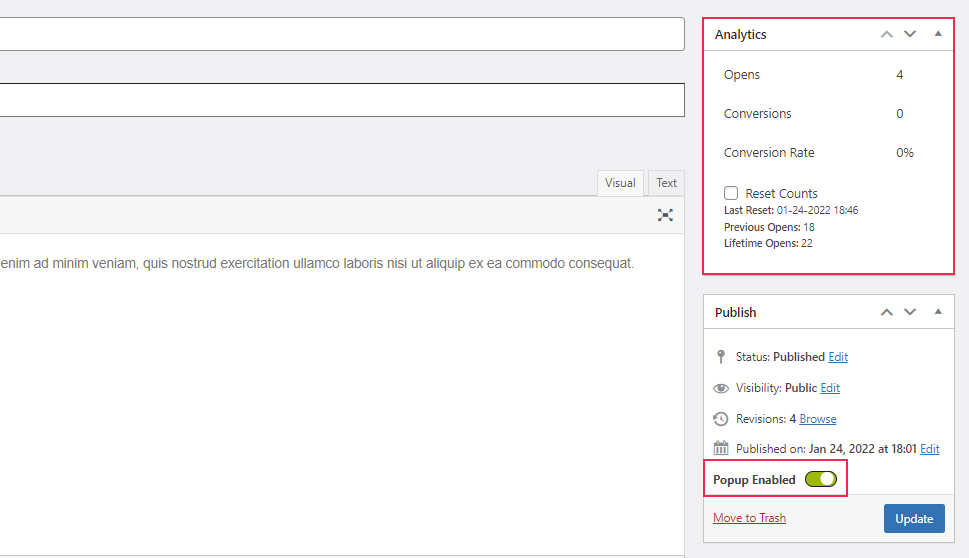
Task: Edit the Public visibility setting
Action: (830, 387)
